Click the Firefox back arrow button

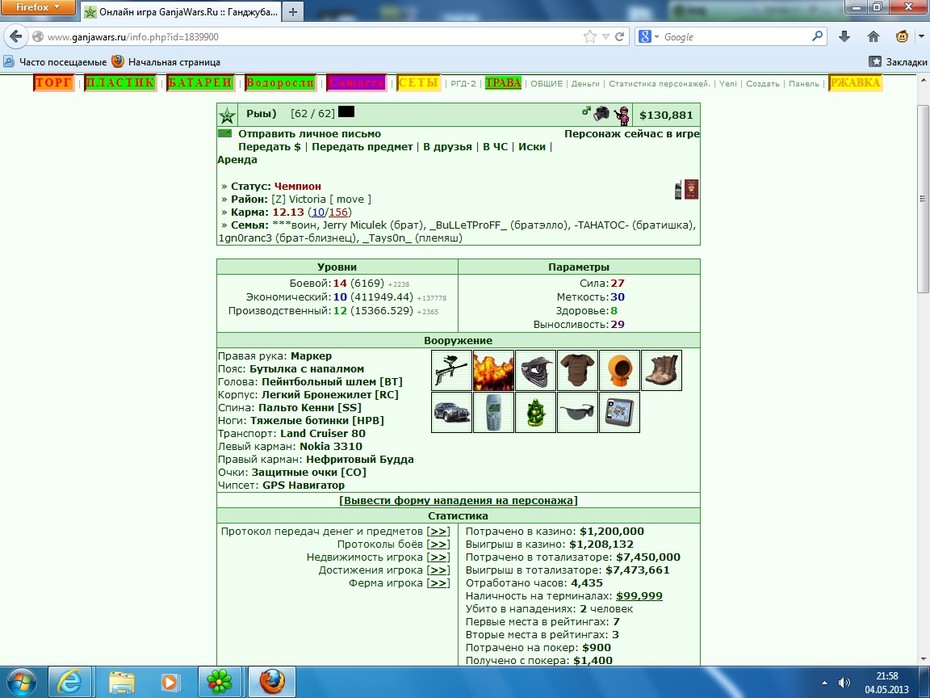(x=16, y=37)
